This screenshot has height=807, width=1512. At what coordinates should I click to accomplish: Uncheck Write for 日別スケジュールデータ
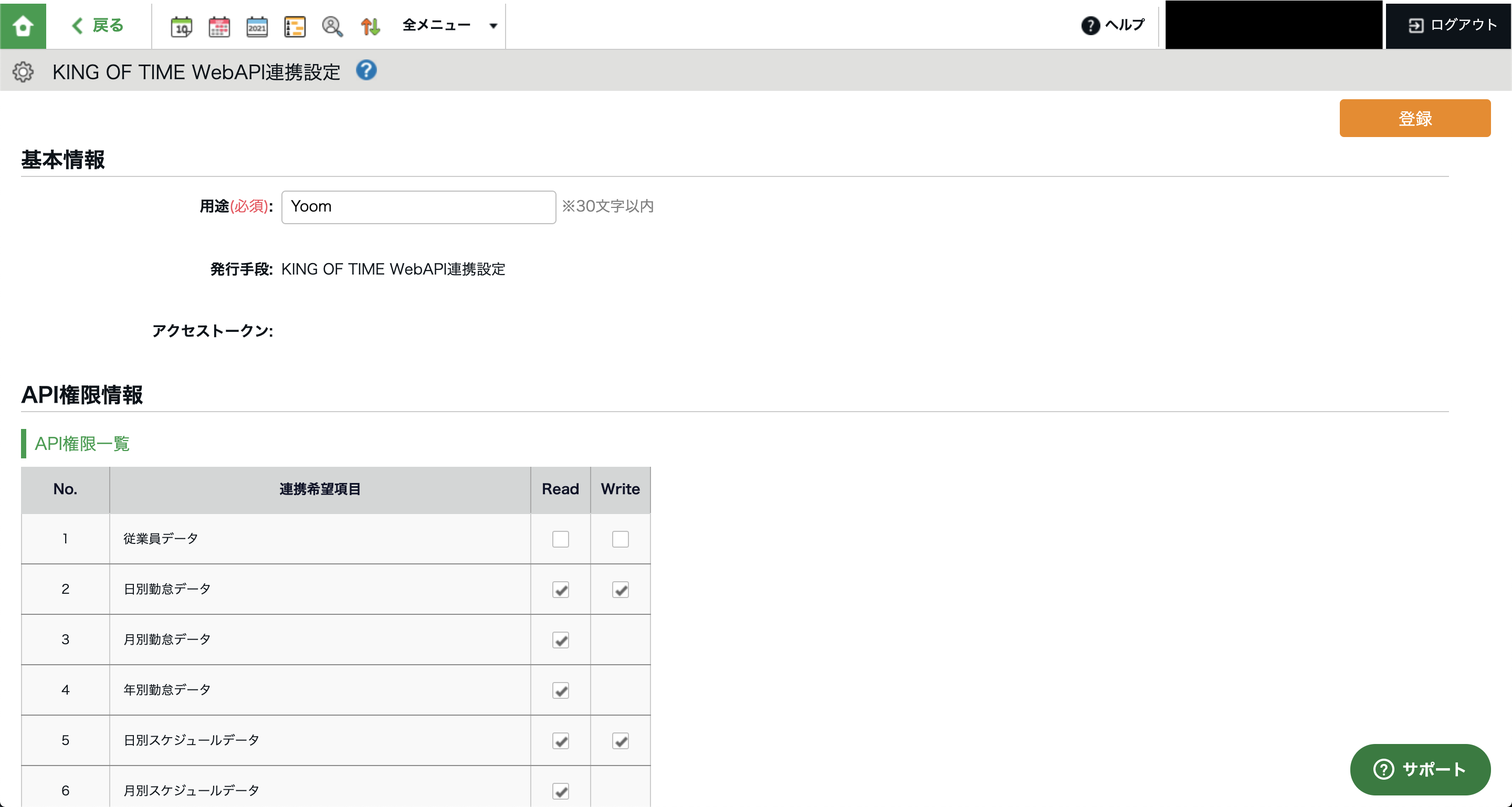click(620, 741)
